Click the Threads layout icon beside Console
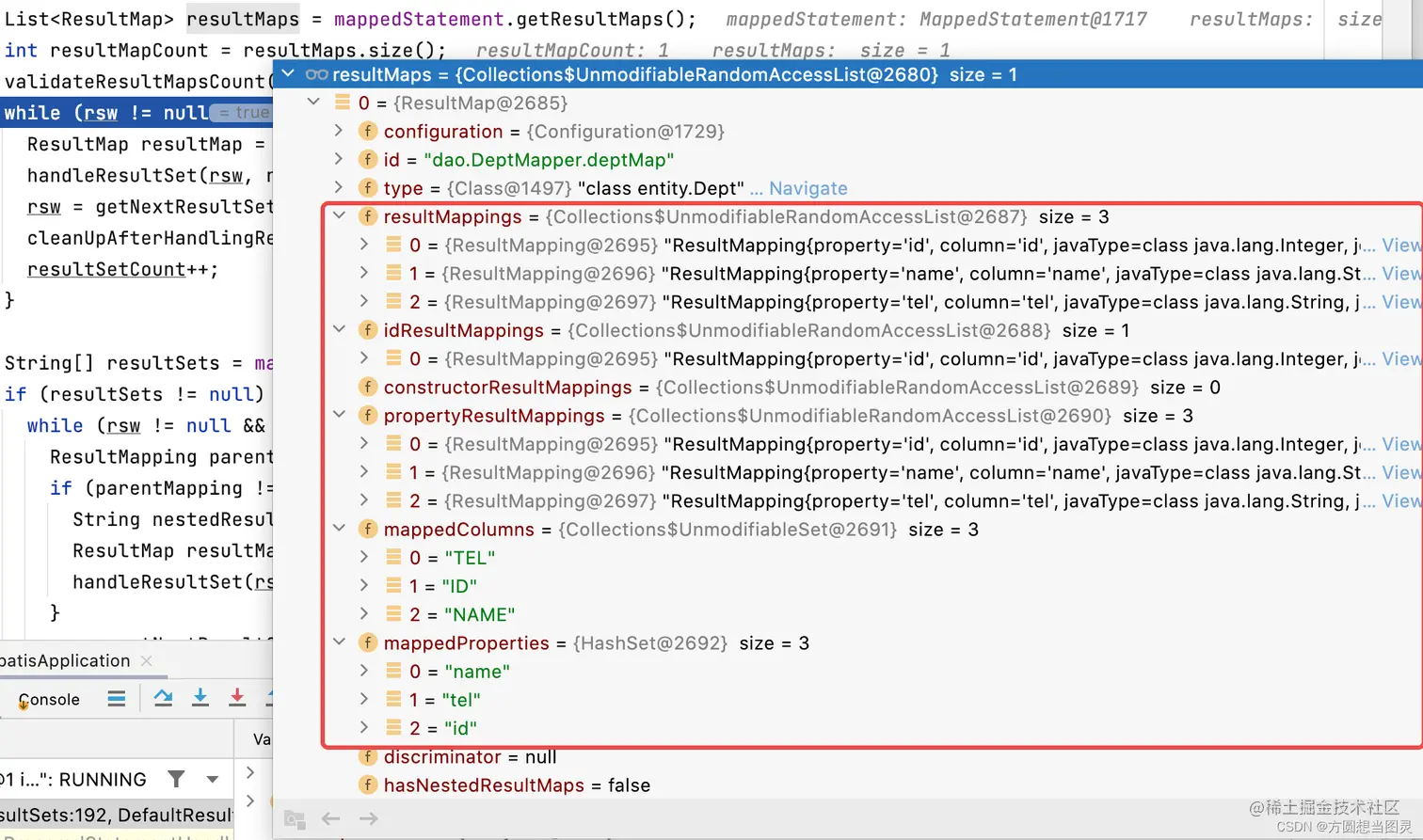Image resolution: width=1423 pixels, height=840 pixels. pos(117,698)
